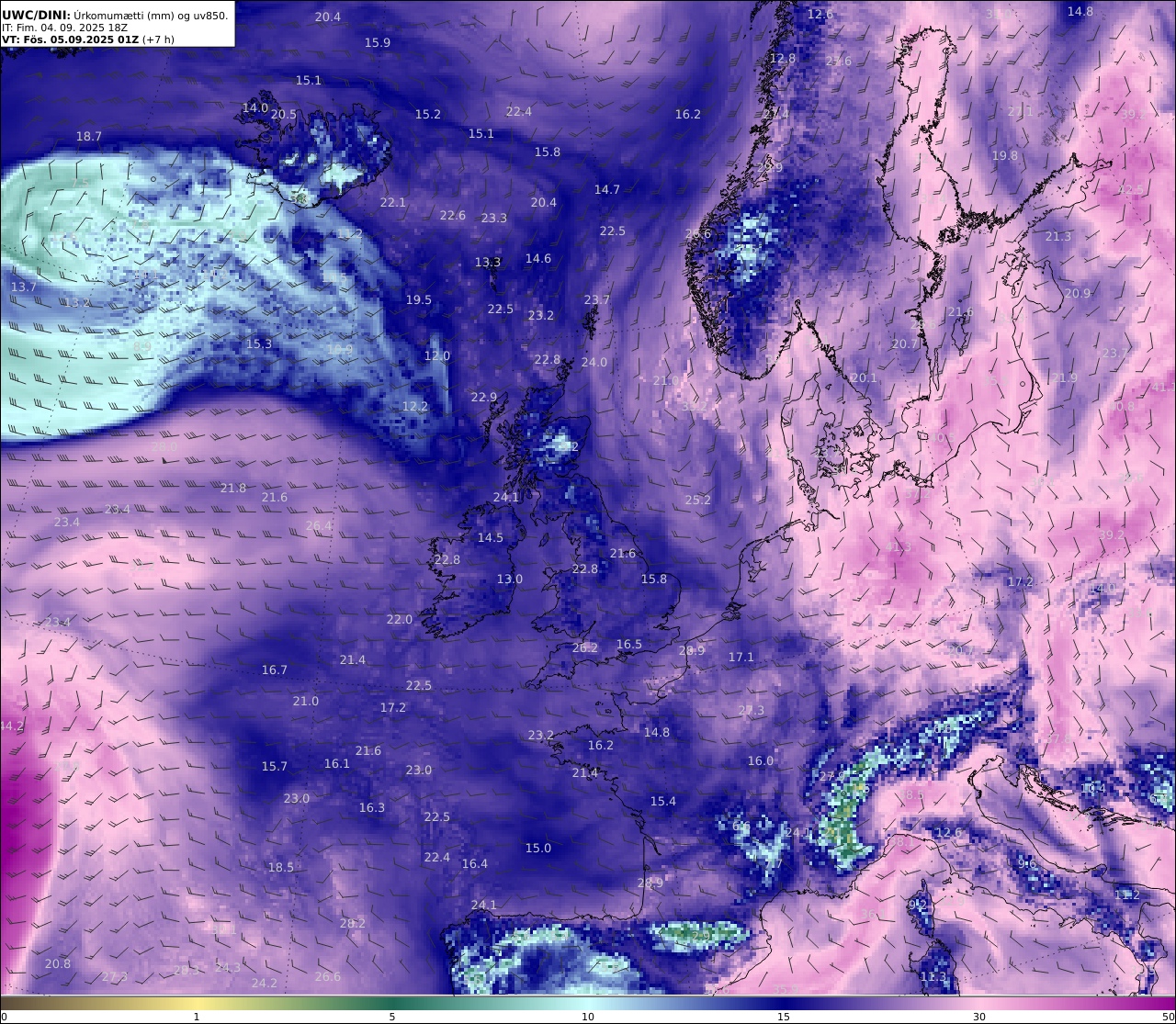The height and width of the screenshot is (1024, 1176).
Task: Click the 21.0 map value
Action: pos(306,702)
